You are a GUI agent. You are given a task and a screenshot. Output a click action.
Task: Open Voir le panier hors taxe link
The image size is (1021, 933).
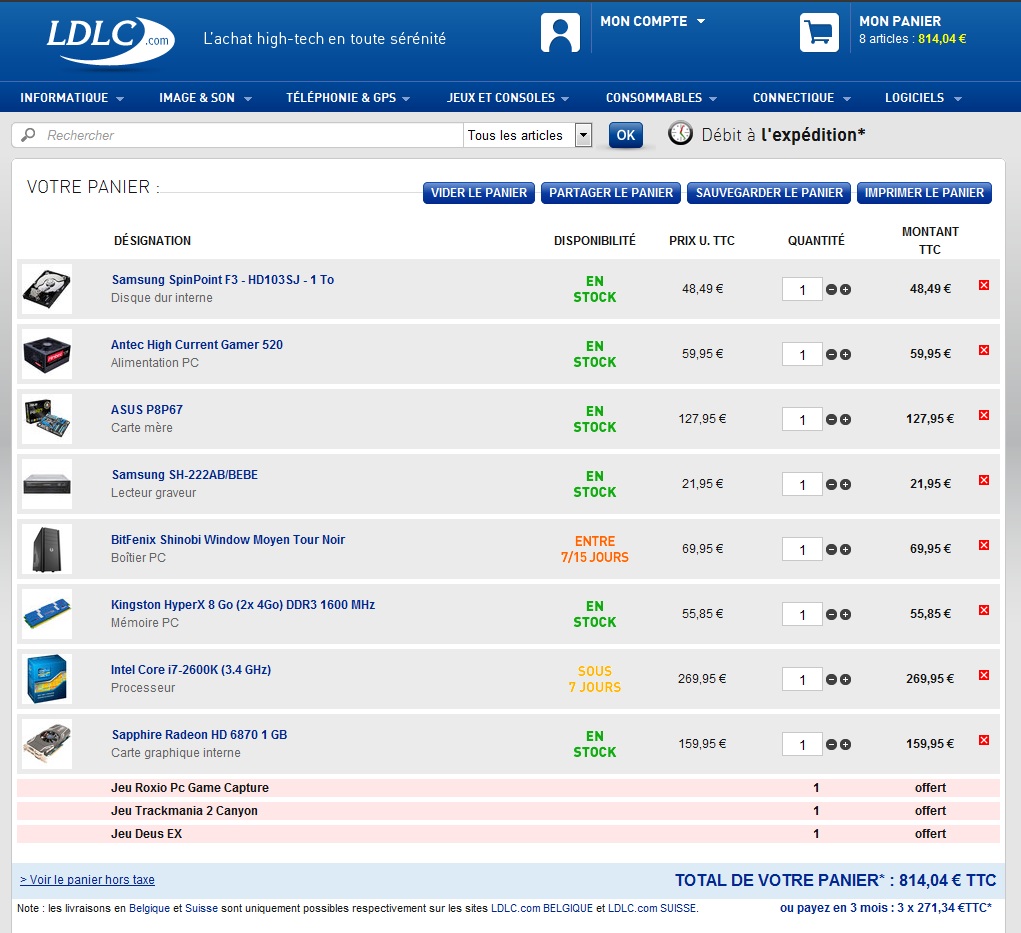click(x=87, y=880)
